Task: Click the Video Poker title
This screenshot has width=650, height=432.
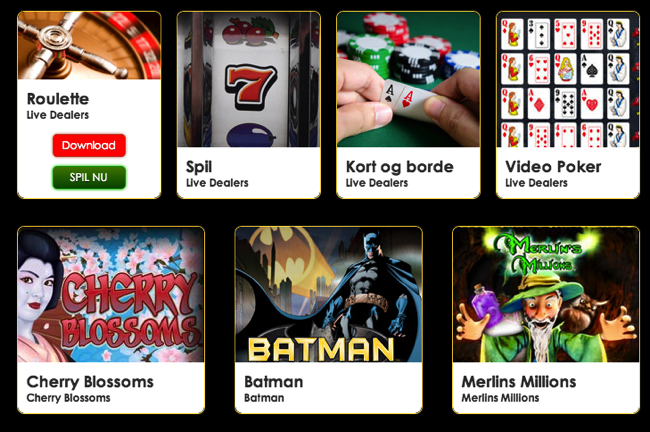Action: (x=553, y=167)
